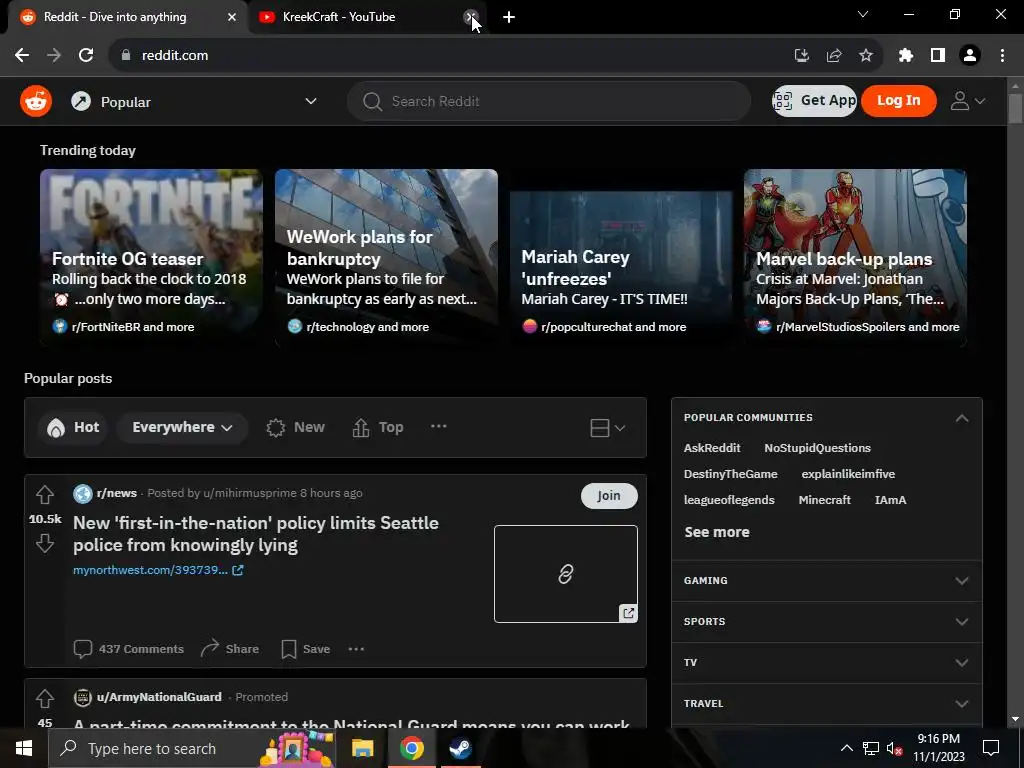This screenshot has width=1024, height=768.
Task: Click See more communities
Action: point(716,532)
